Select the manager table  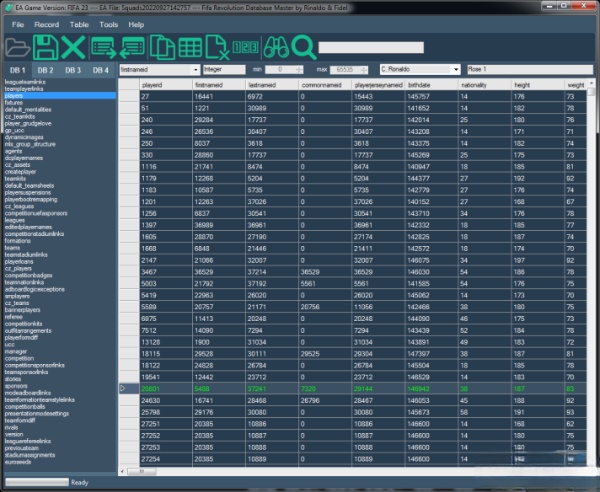pyautogui.click(x=16, y=351)
